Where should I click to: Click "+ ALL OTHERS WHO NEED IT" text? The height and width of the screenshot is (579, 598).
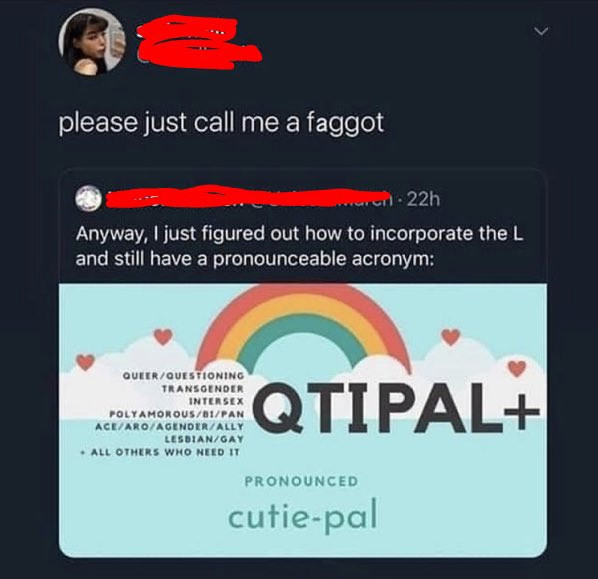point(160,452)
